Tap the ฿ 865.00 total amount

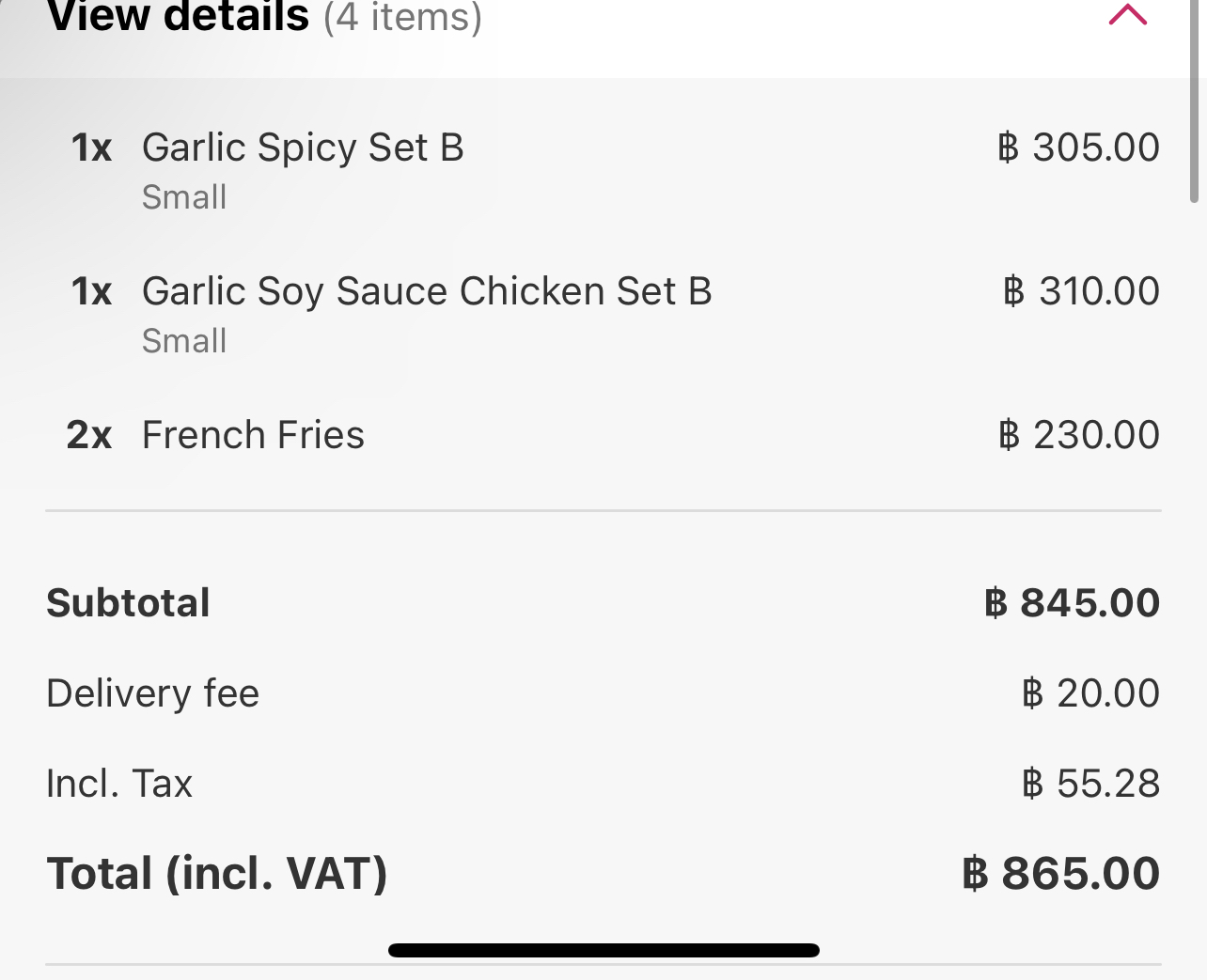point(1061,874)
